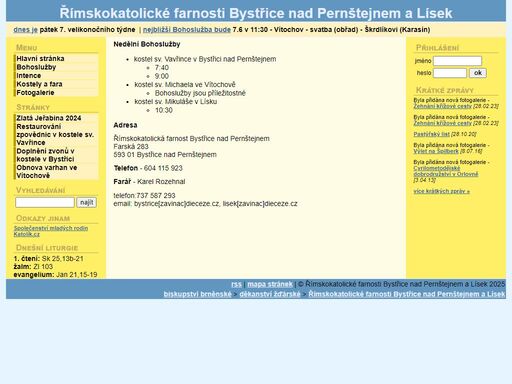
Task: Open the Kostely a fara menu item
Action: coord(57,84)
